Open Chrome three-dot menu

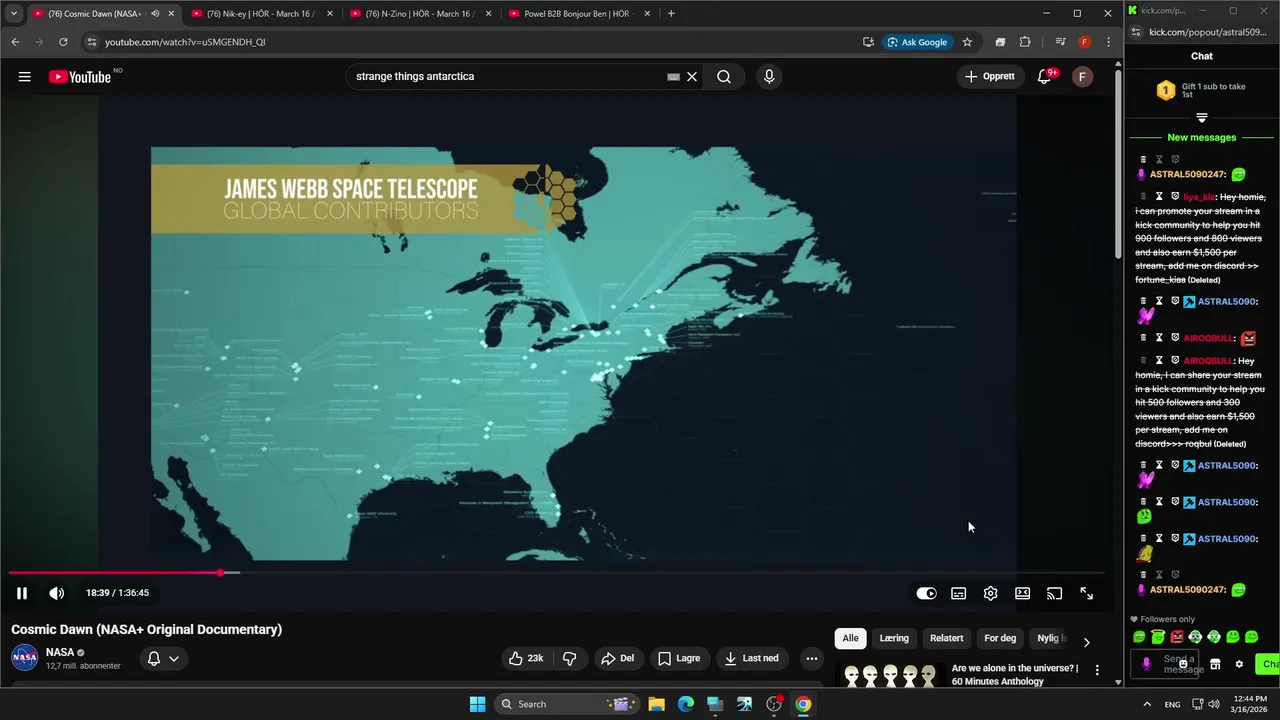point(1108,42)
